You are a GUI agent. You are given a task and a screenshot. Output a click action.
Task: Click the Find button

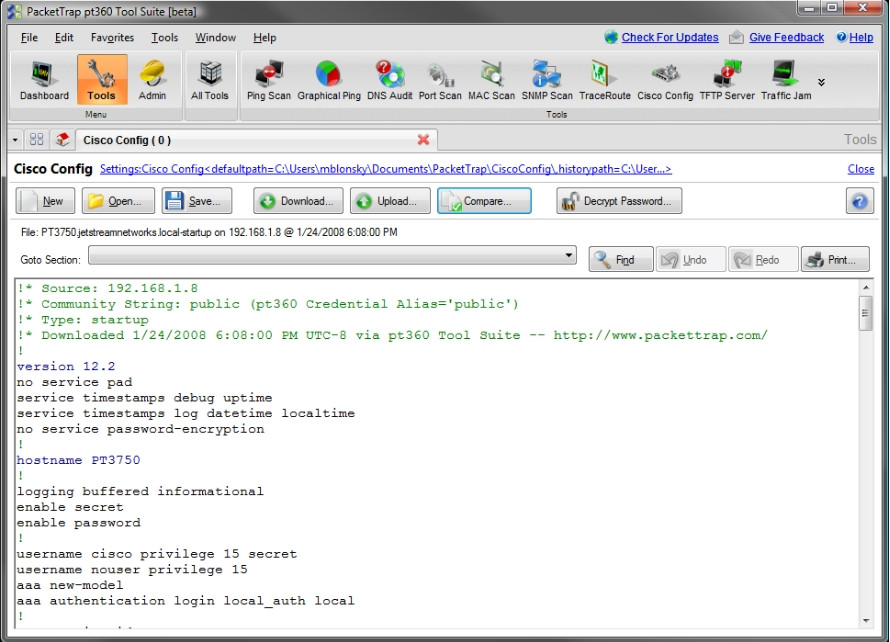pyautogui.click(x=621, y=259)
